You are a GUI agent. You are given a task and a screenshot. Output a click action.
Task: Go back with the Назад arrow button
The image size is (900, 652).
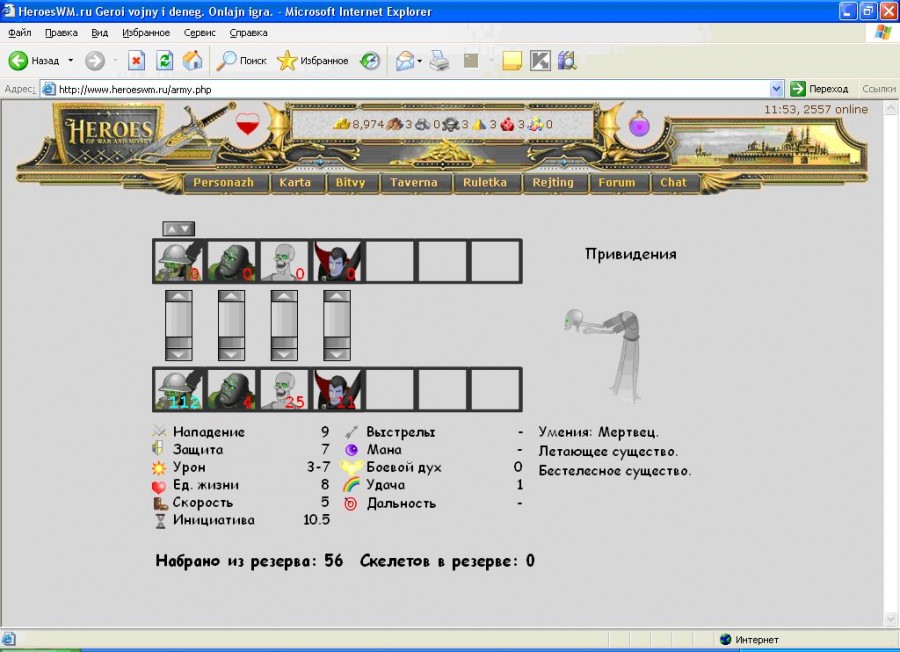coord(34,60)
